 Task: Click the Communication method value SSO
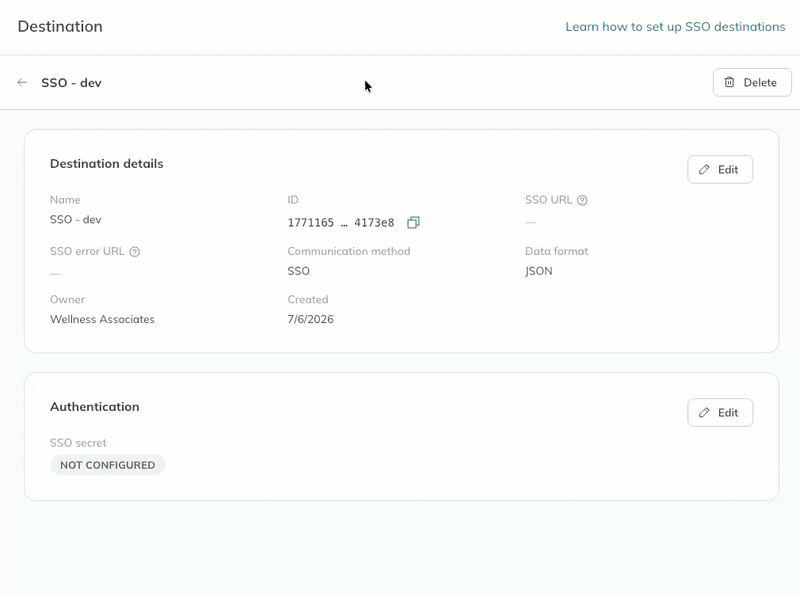298,271
